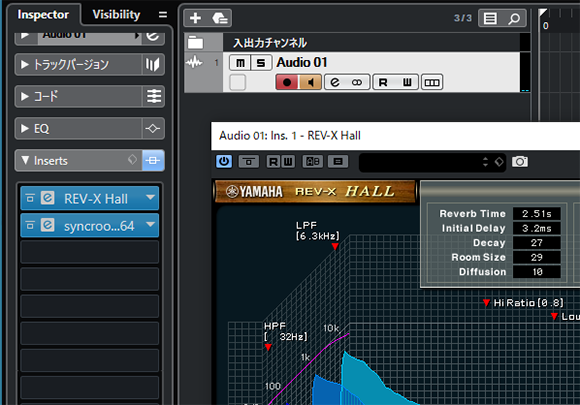The width and height of the screenshot is (580, 405).
Task: Click the Audio 01 link loop icon
Action: 357,82
